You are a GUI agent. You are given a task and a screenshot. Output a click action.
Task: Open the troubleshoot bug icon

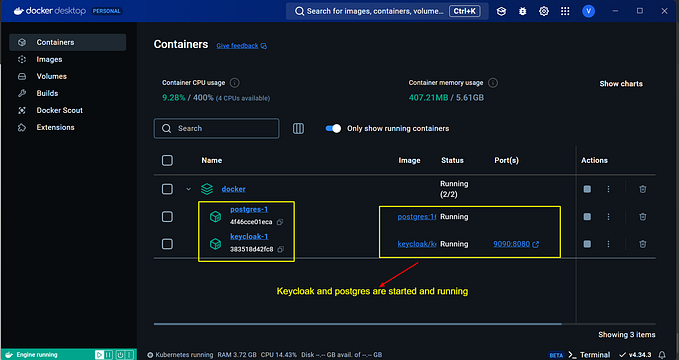click(x=523, y=11)
